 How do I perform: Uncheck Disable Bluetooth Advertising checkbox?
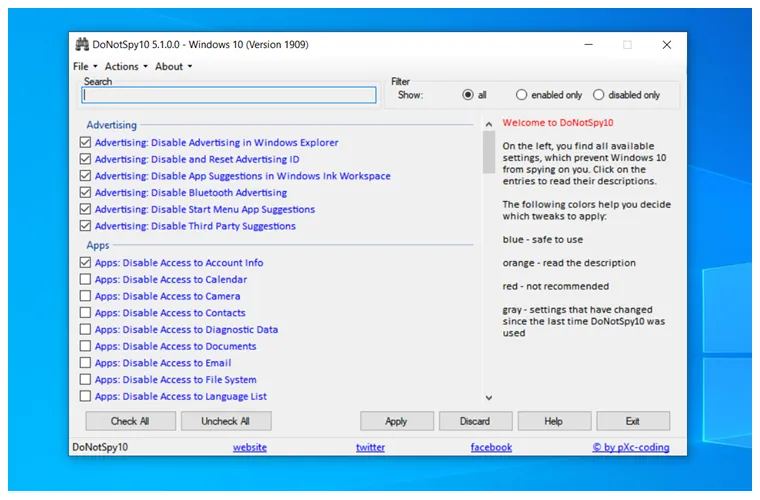coord(85,192)
